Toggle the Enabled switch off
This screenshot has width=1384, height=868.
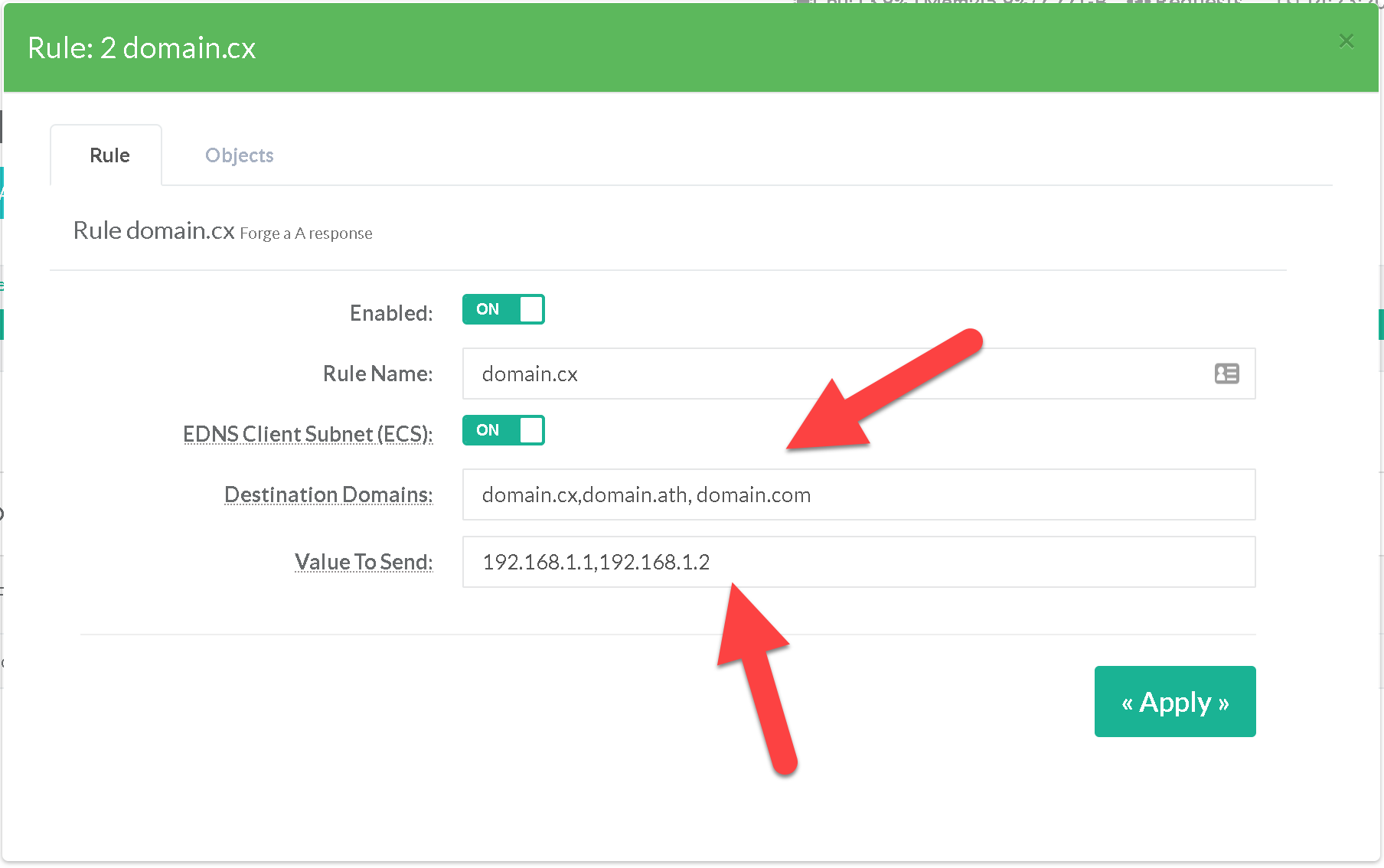(503, 309)
